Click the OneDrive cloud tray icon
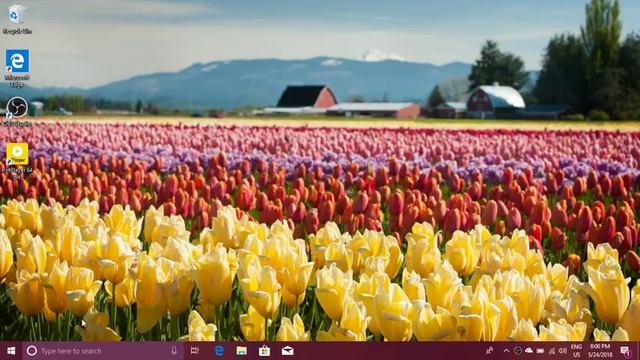The width and height of the screenshot is (640, 360). (529, 351)
